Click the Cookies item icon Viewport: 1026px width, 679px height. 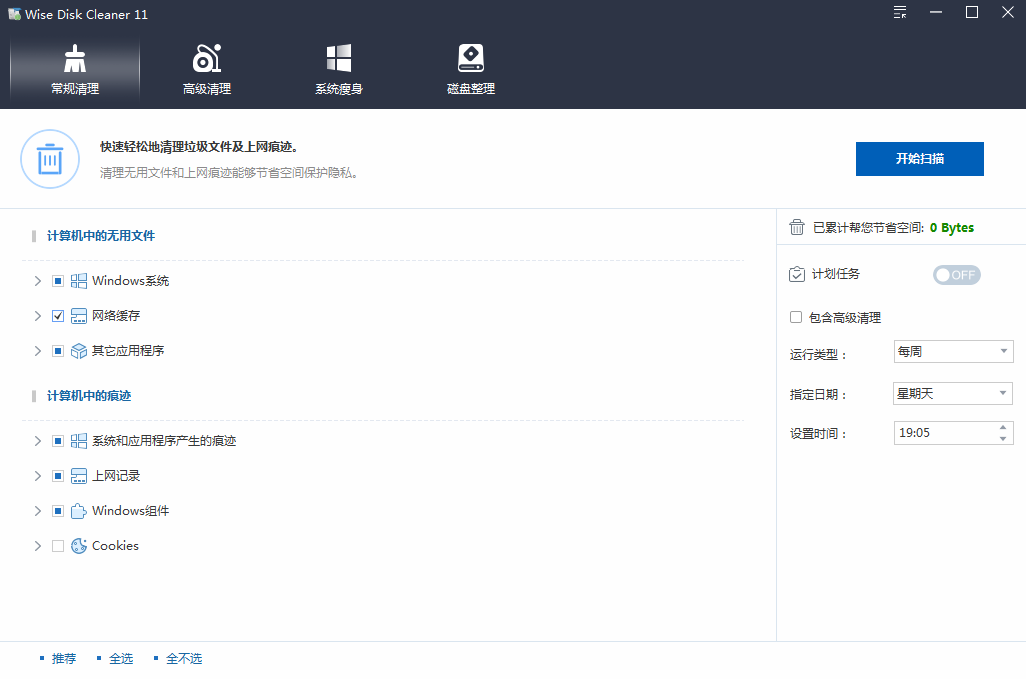tap(79, 546)
